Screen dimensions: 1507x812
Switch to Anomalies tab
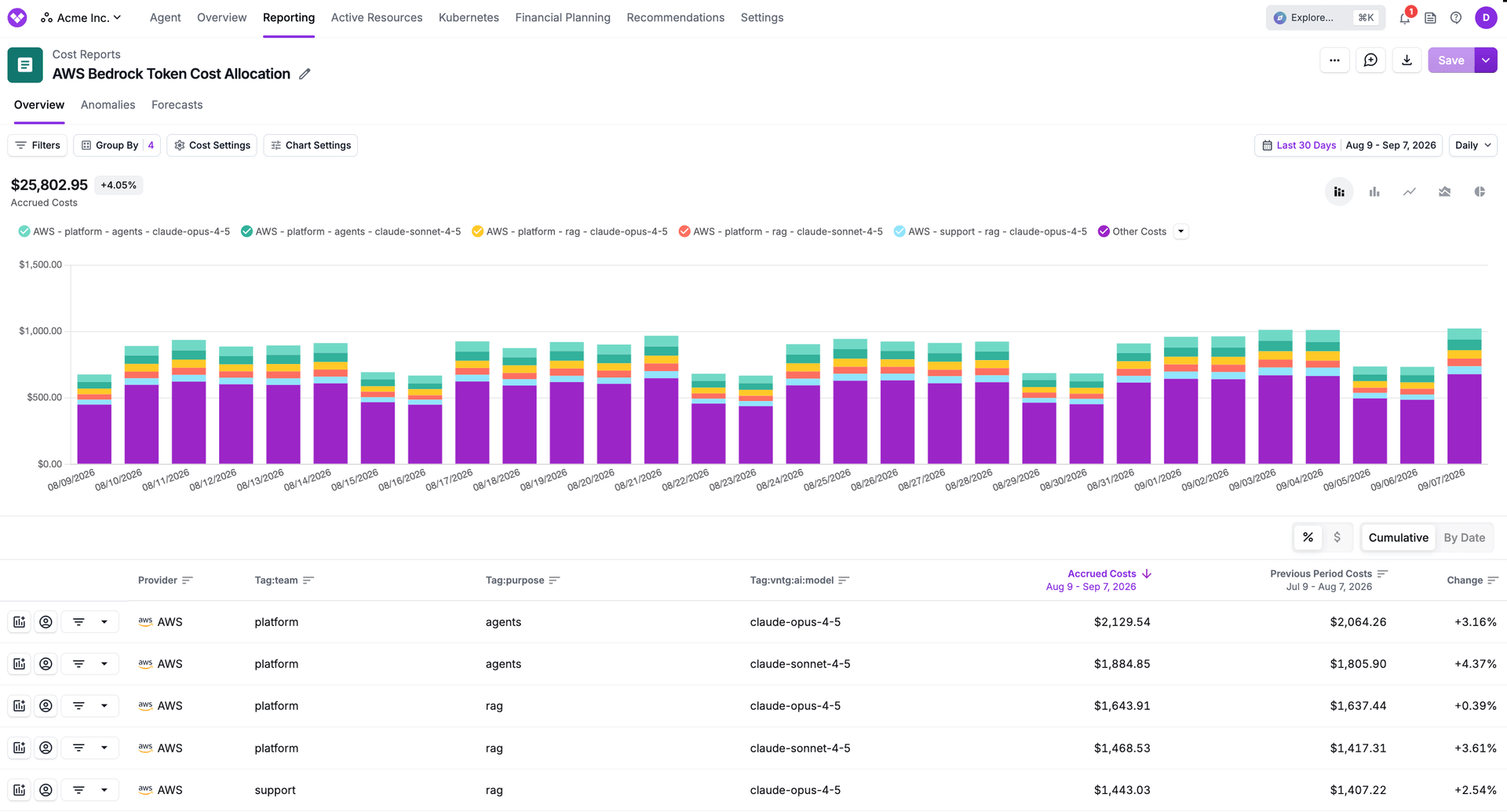108,105
